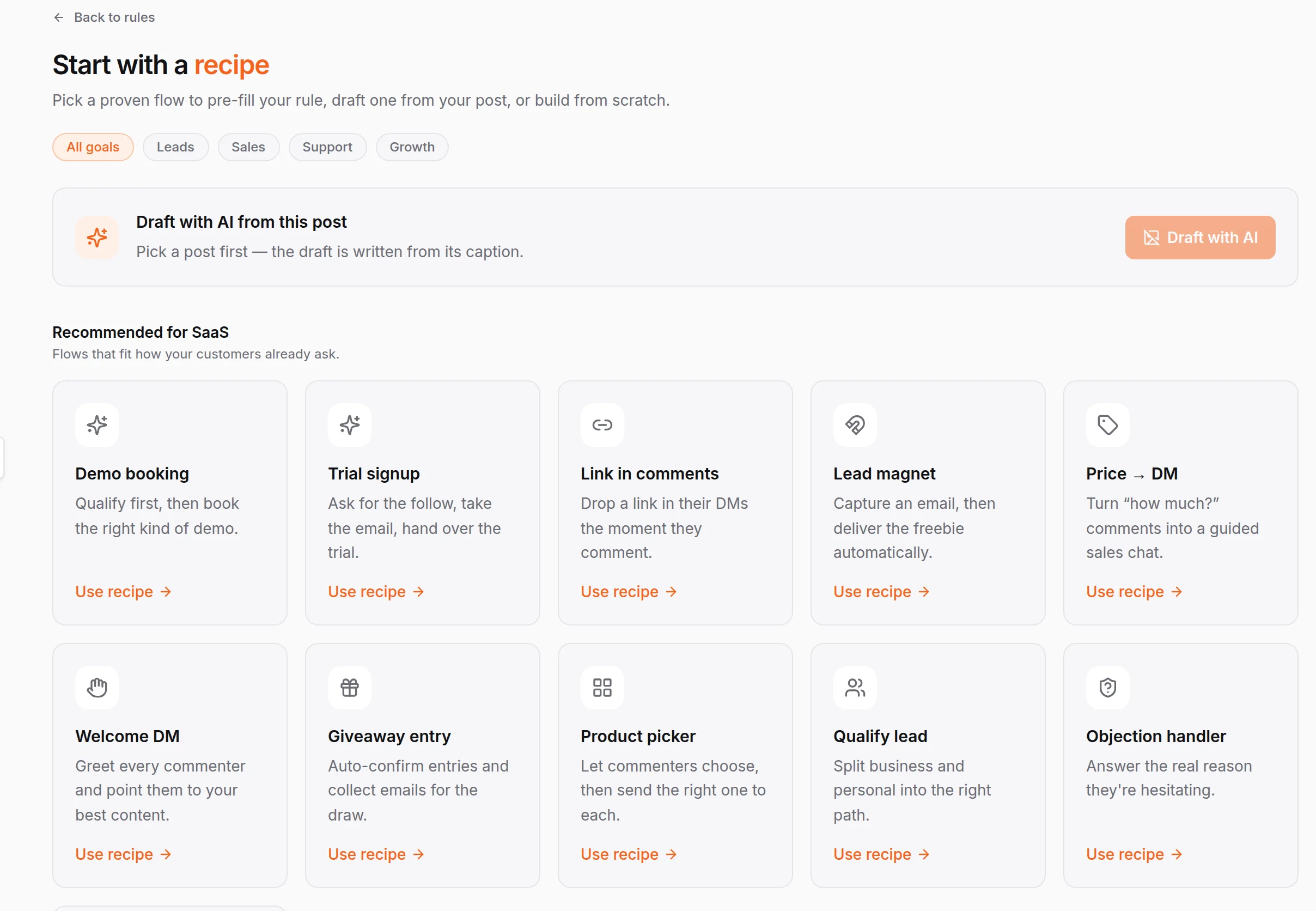Click the Demo booking card title
Image resolution: width=1316 pixels, height=911 pixels.
[x=132, y=473]
